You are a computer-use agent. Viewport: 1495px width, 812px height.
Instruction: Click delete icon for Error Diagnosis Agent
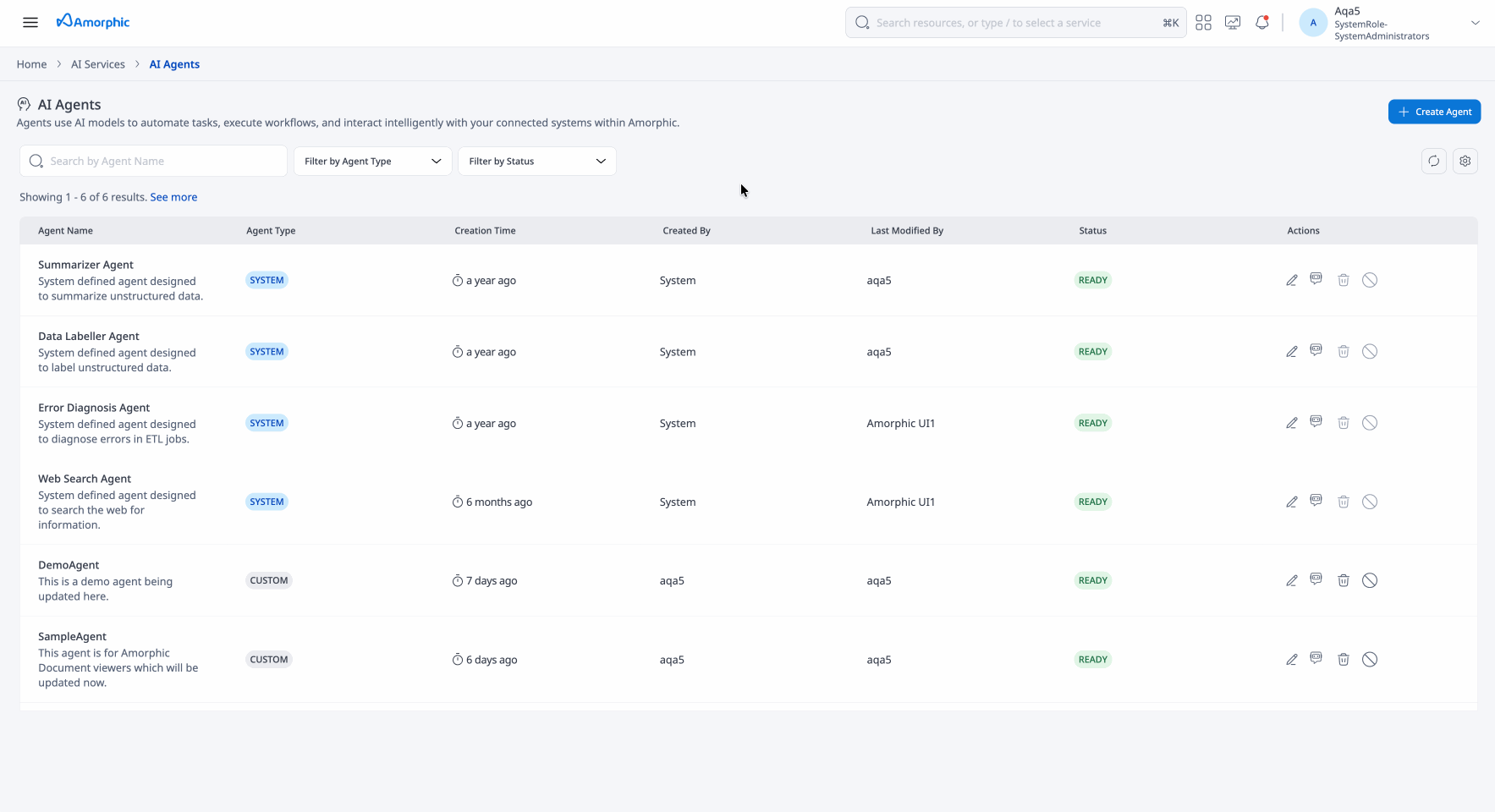click(1344, 423)
